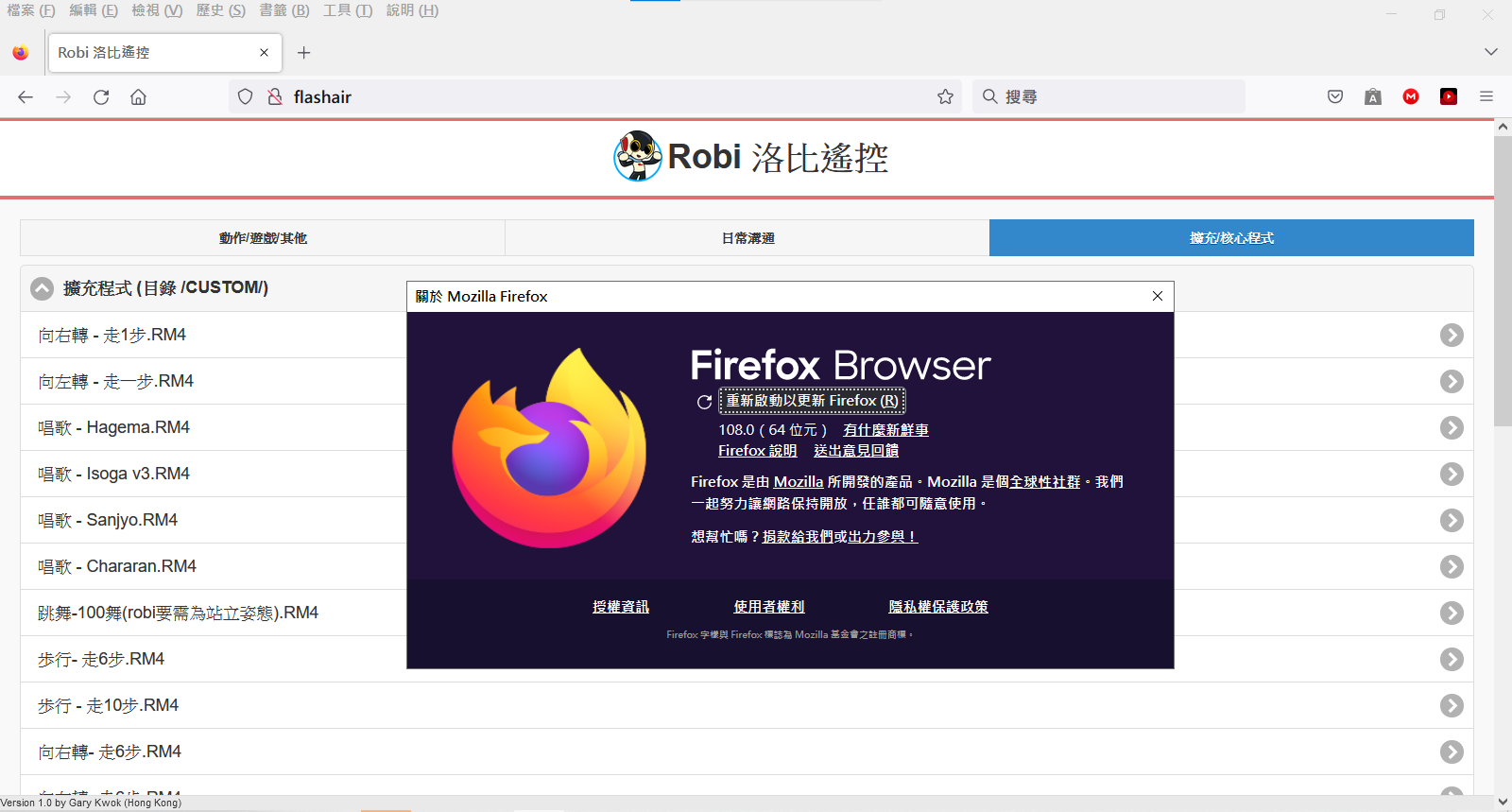Open the 書籤 (B) menu
1512x812 pixels.
pos(284,10)
